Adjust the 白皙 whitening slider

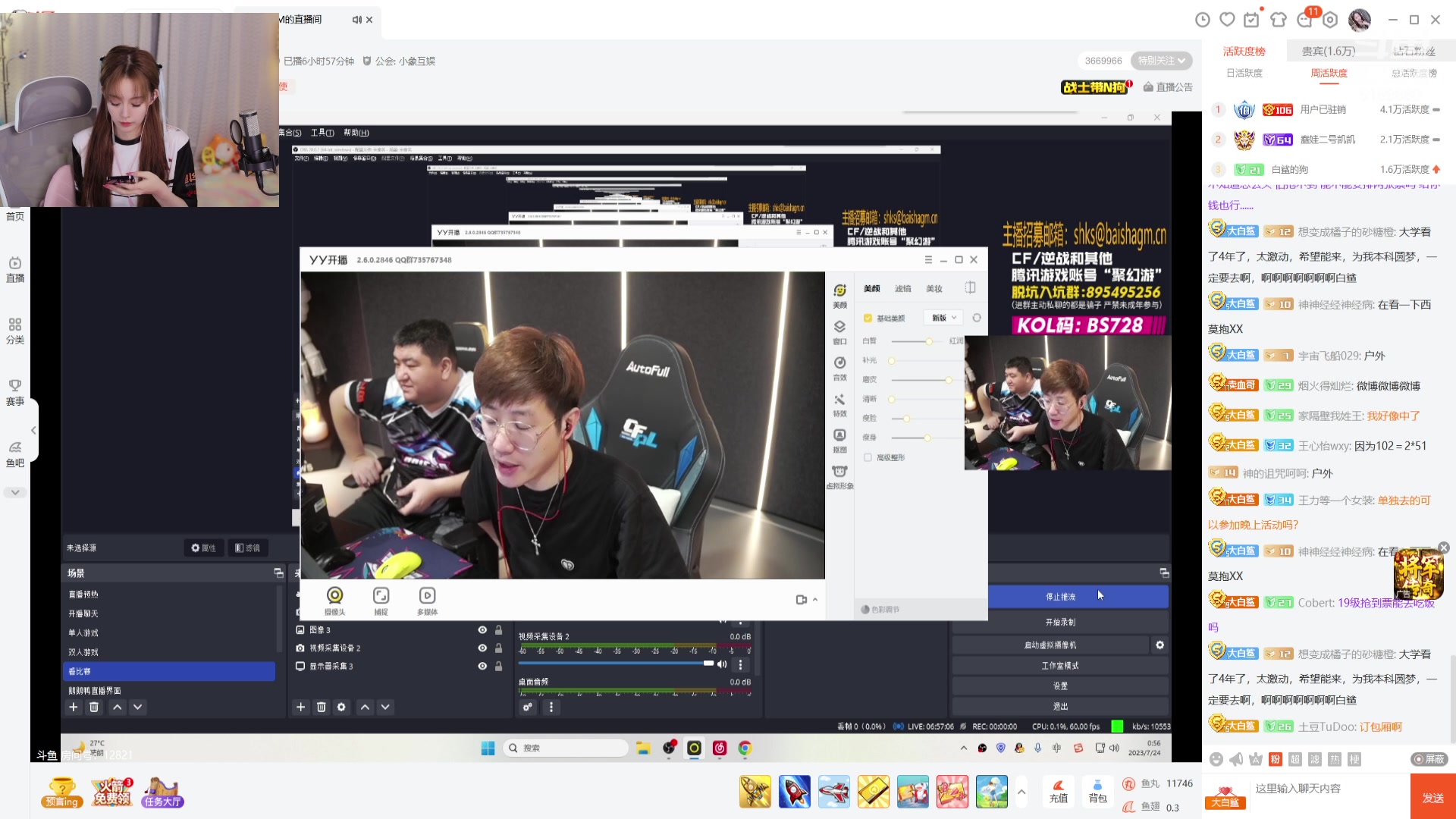pyautogui.click(x=929, y=341)
